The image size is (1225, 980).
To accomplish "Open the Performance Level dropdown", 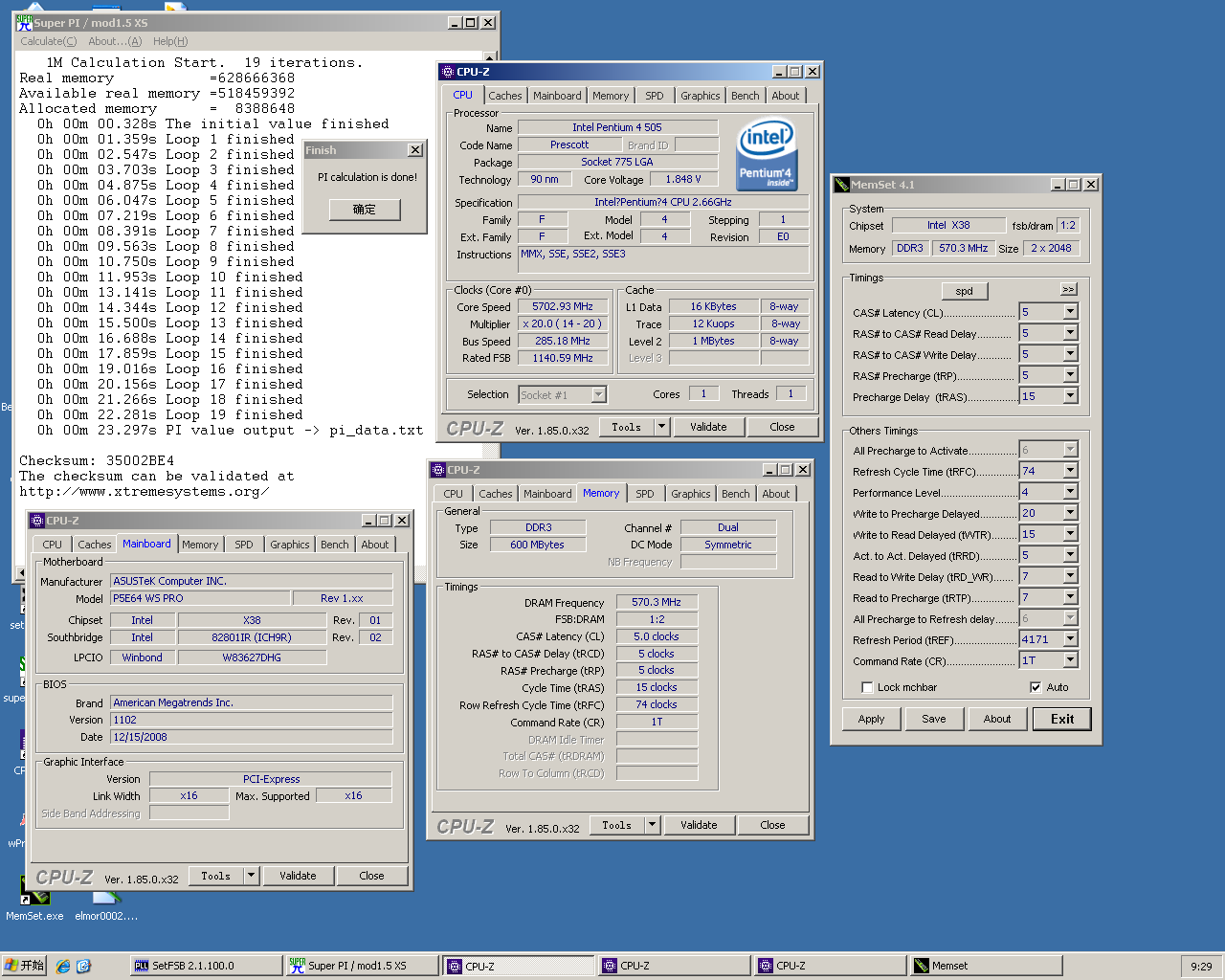I will (x=1070, y=492).
